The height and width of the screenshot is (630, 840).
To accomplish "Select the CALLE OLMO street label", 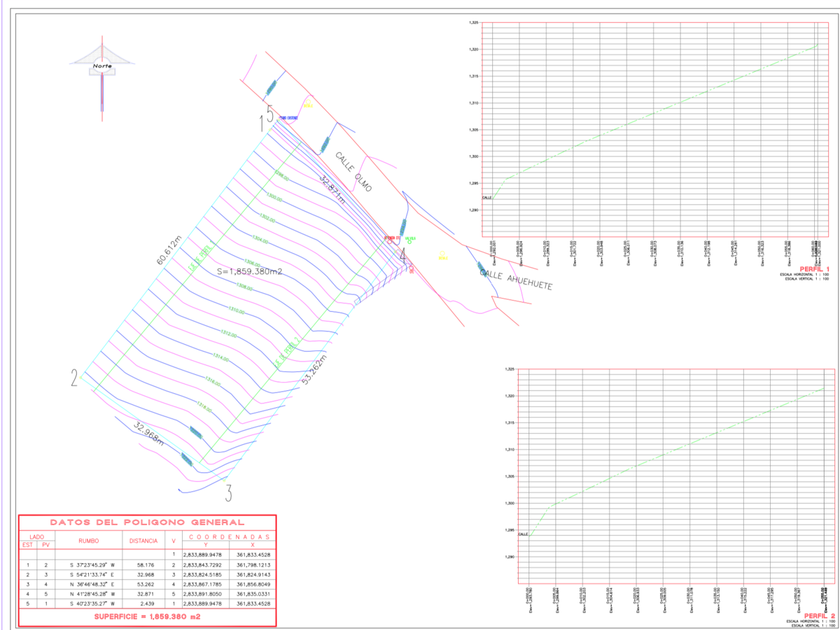I will point(354,173).
